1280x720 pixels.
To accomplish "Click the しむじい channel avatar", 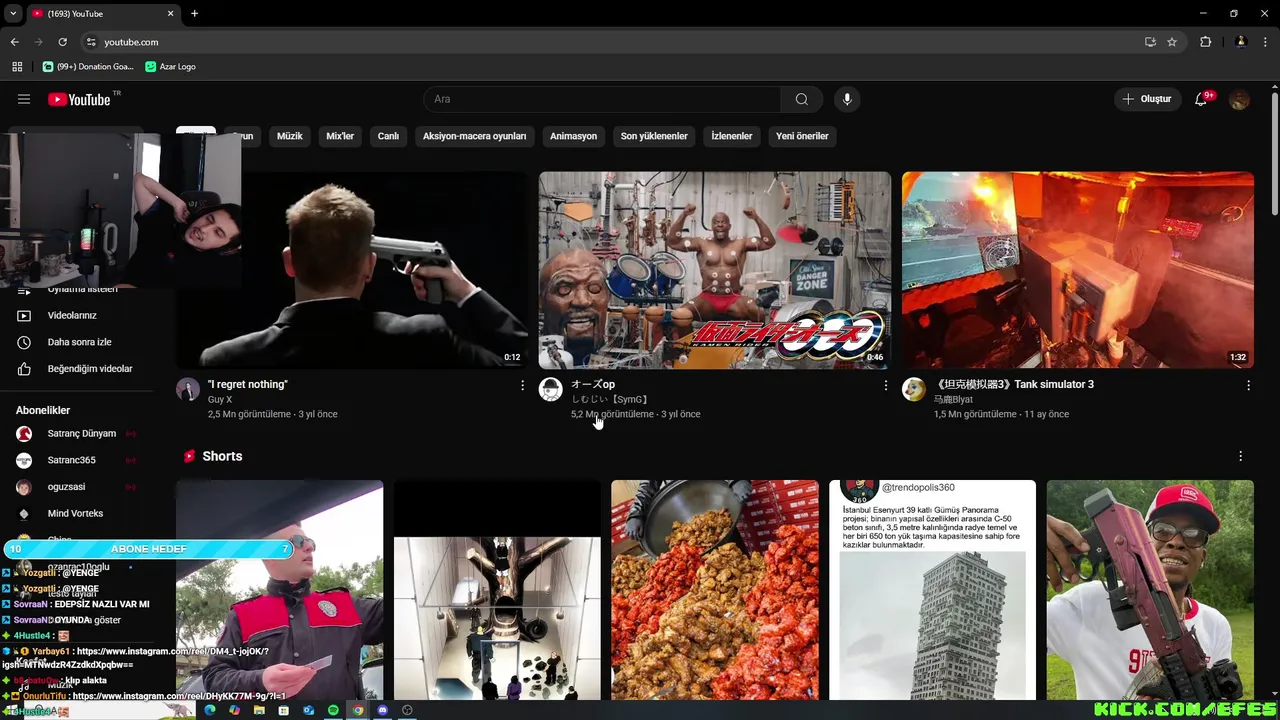I will (x=551, y=389).
